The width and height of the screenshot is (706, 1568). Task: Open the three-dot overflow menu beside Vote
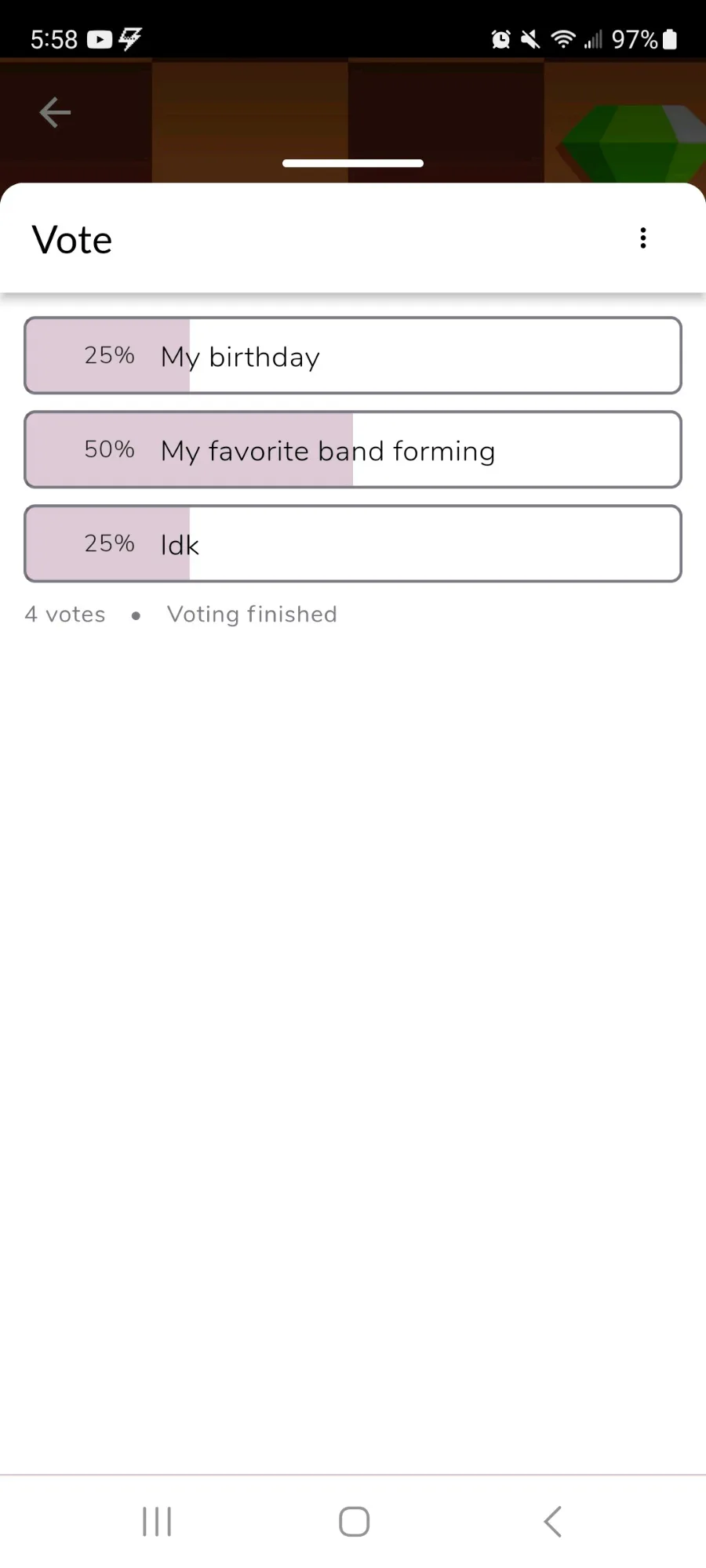click(x=643, y=238)
